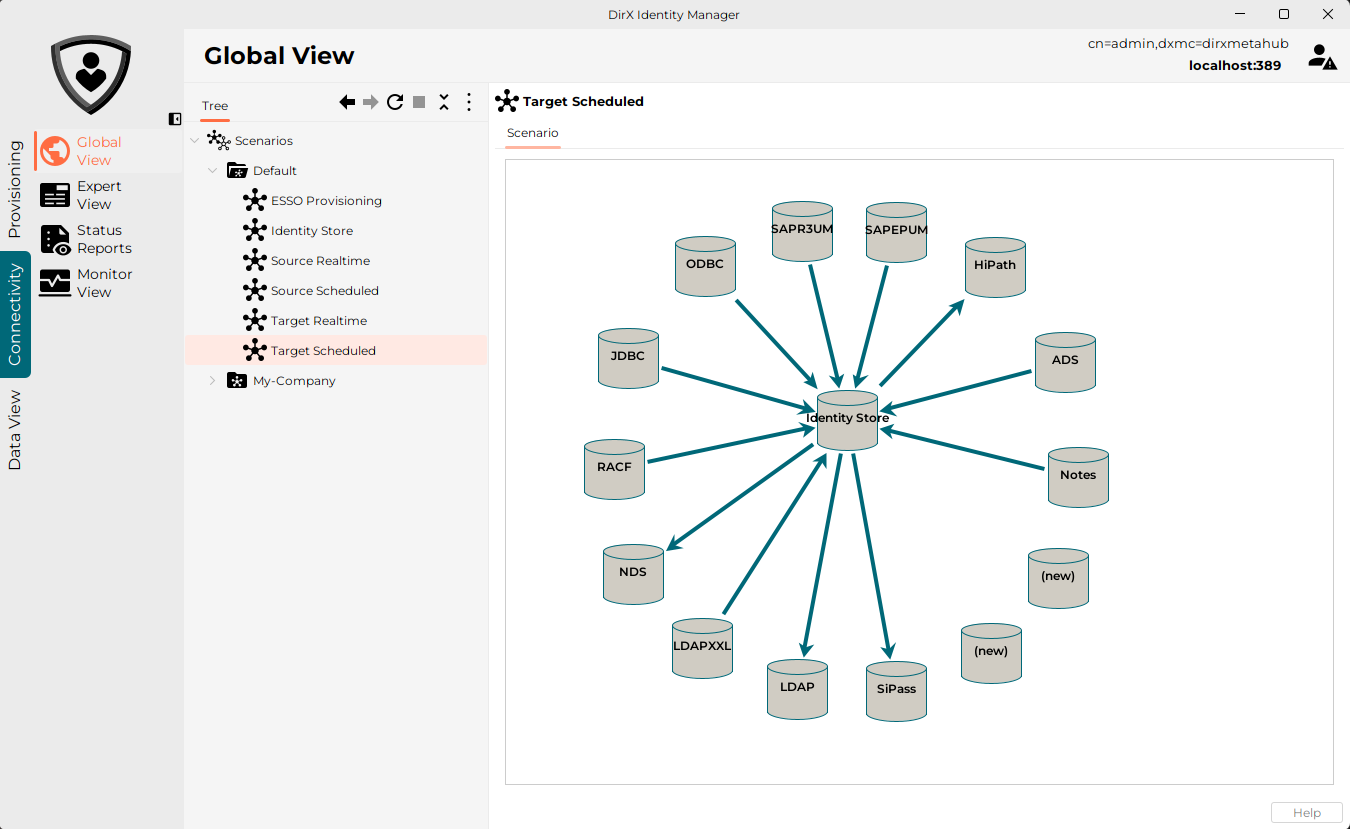The width and height of the screenshot is (1350, 829).
Task: Minimize the DirX Identity Manager window
Action: [1239, 14]
